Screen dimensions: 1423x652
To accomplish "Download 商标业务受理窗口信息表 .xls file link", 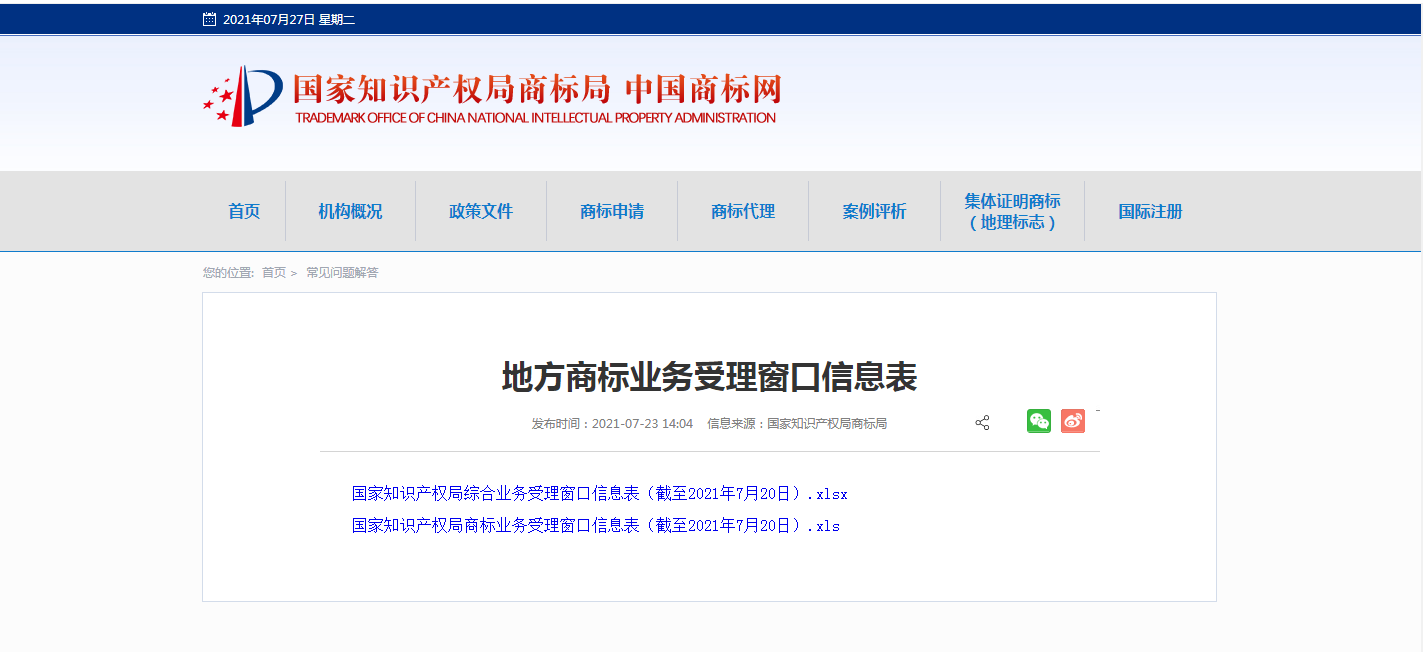I will (x=596, y=525).
